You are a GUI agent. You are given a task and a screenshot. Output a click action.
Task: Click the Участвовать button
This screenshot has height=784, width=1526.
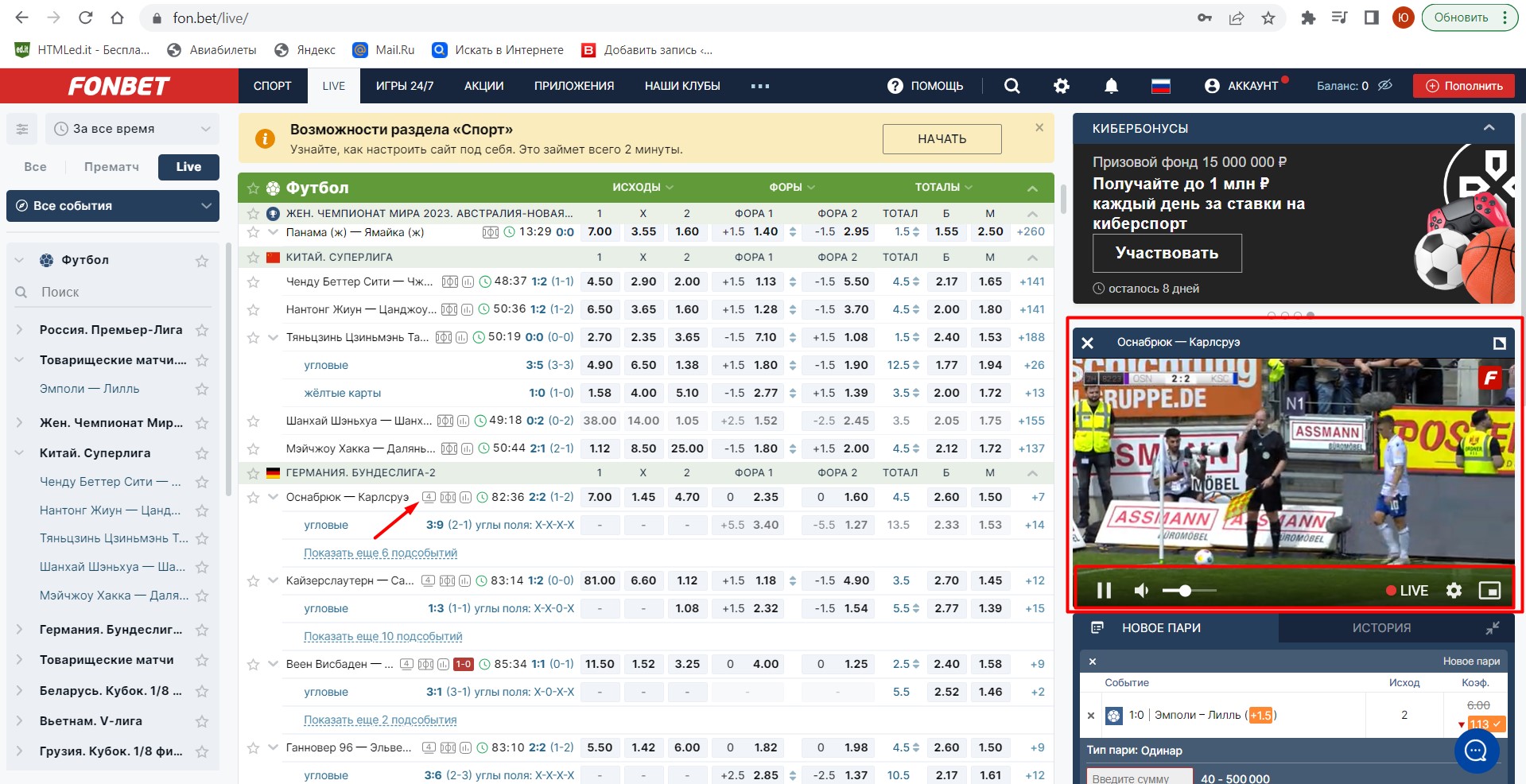pos(1167,253)
